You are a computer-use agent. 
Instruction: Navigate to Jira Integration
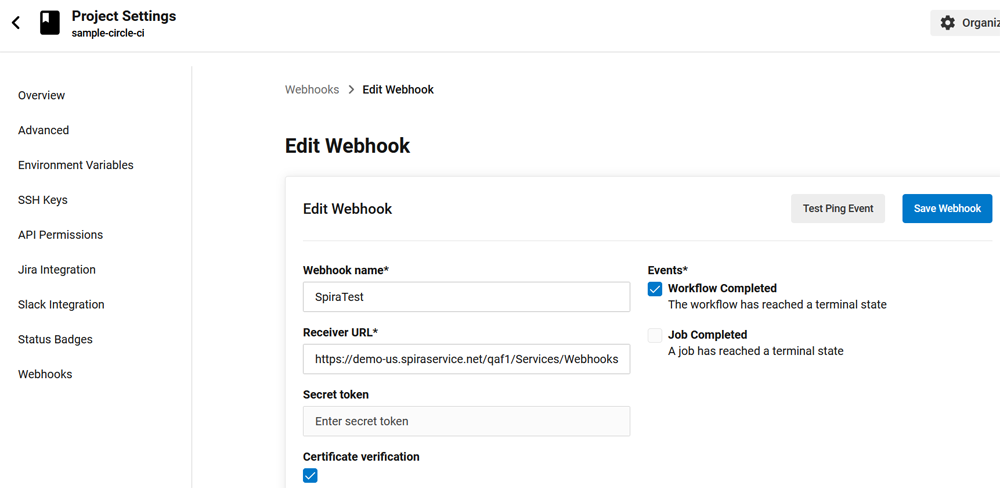click(x=57, y=270)
